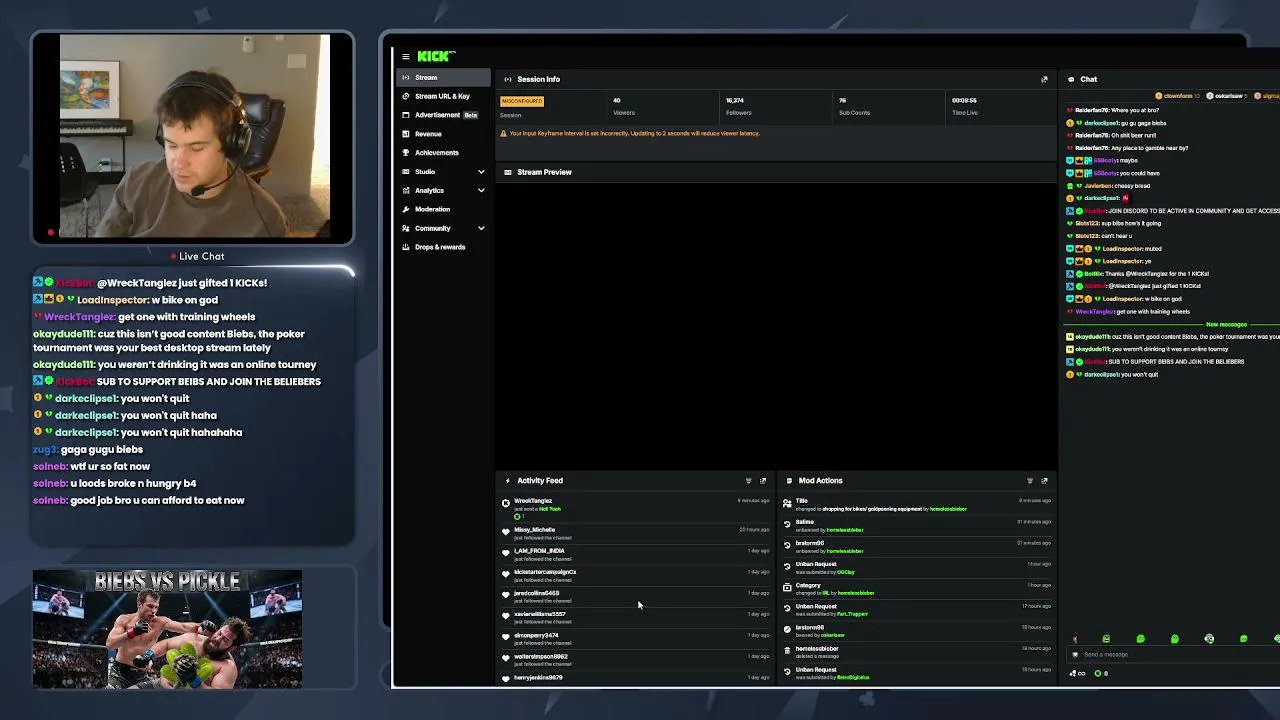
Task: Click the Chat panel header icon
Action: pos(1070,79)
